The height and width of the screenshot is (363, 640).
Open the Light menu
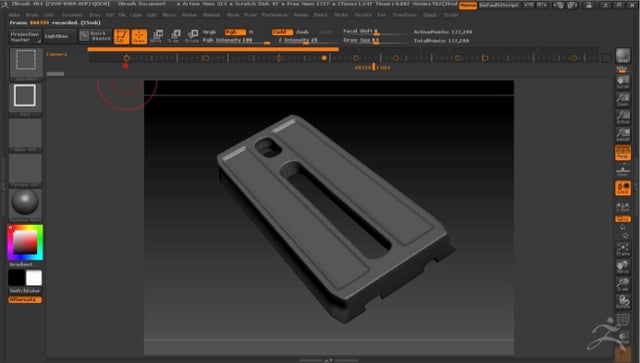(x=151, y=15)
